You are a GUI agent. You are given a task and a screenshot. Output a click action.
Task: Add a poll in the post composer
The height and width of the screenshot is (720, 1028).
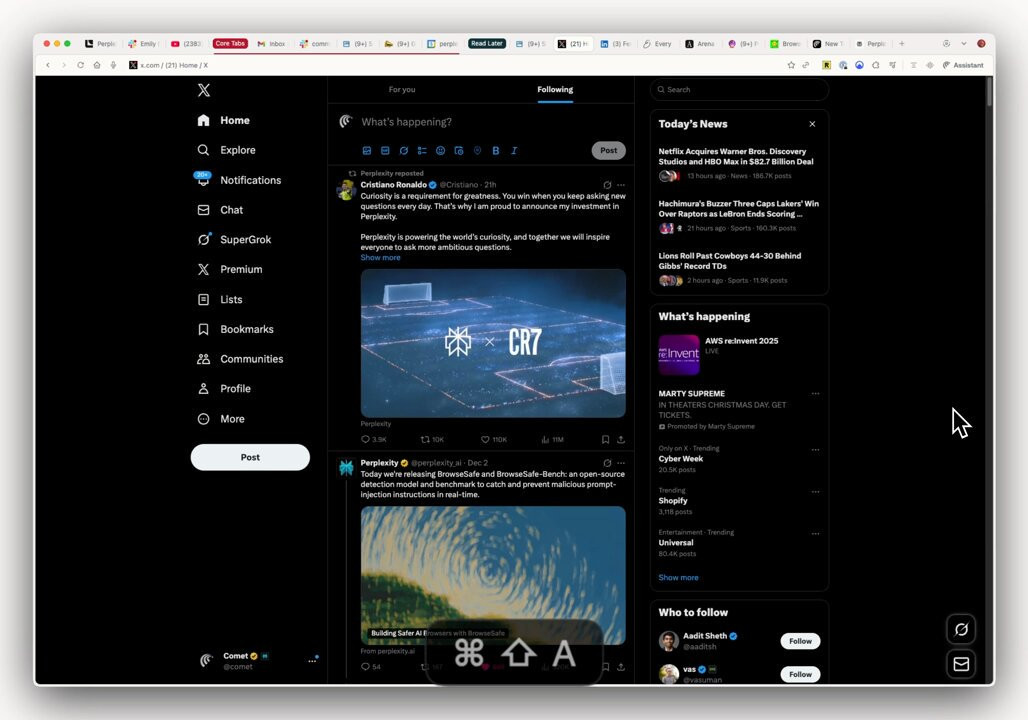tap(422, 151)
